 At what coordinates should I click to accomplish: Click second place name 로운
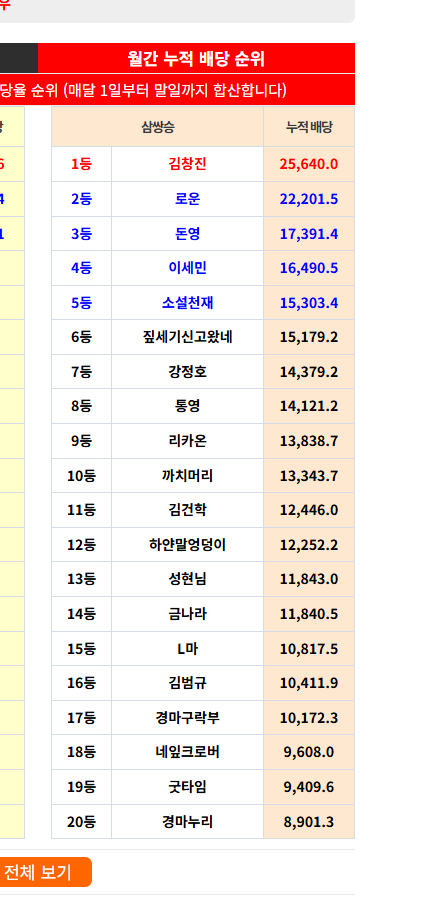(x=187, y=199)
